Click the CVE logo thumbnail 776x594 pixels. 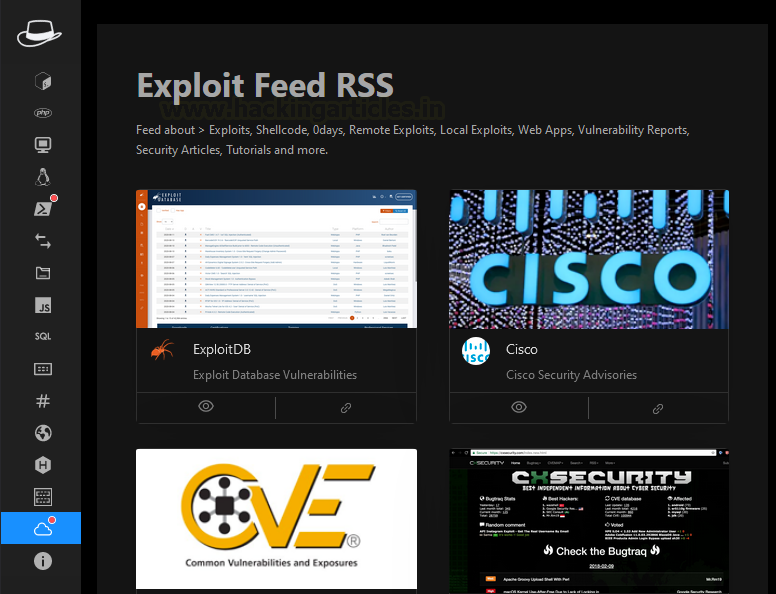tap(276, 519)
